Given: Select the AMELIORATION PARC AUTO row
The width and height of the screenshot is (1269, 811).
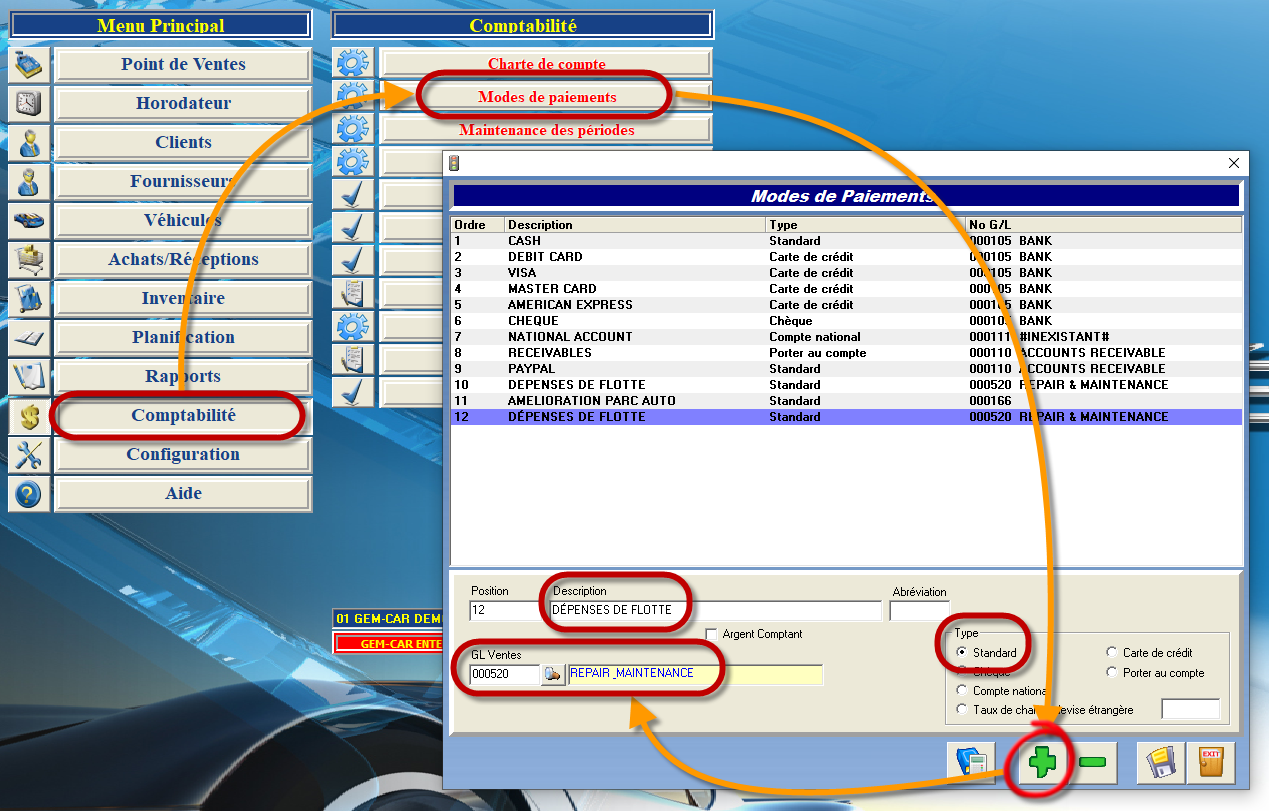Looking at the screenshot, I should 846,401.
